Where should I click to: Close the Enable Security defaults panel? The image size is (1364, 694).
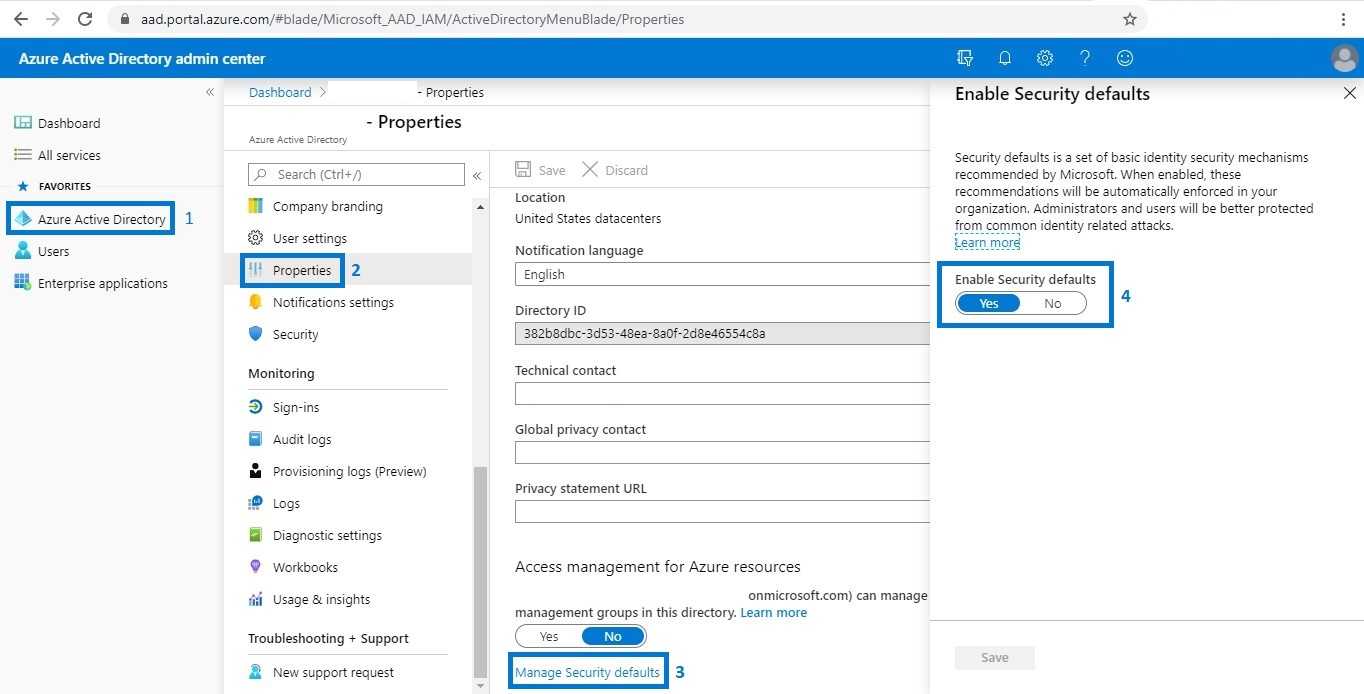coord(1350,93)
